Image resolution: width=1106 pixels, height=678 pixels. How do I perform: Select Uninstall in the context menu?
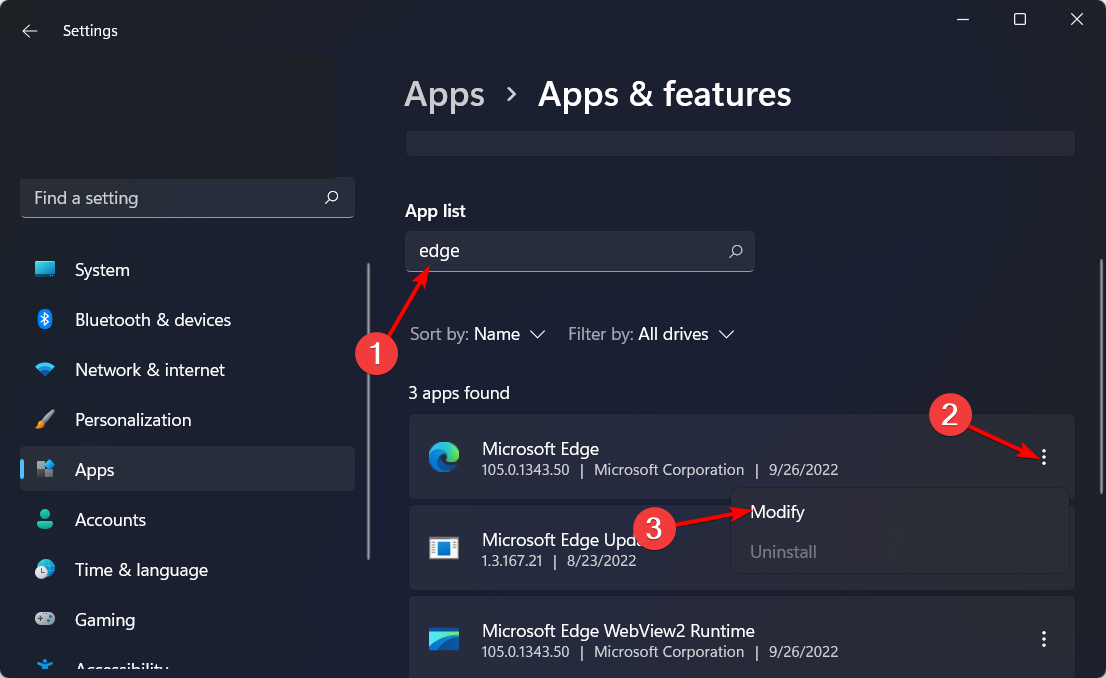coord(784,552)
